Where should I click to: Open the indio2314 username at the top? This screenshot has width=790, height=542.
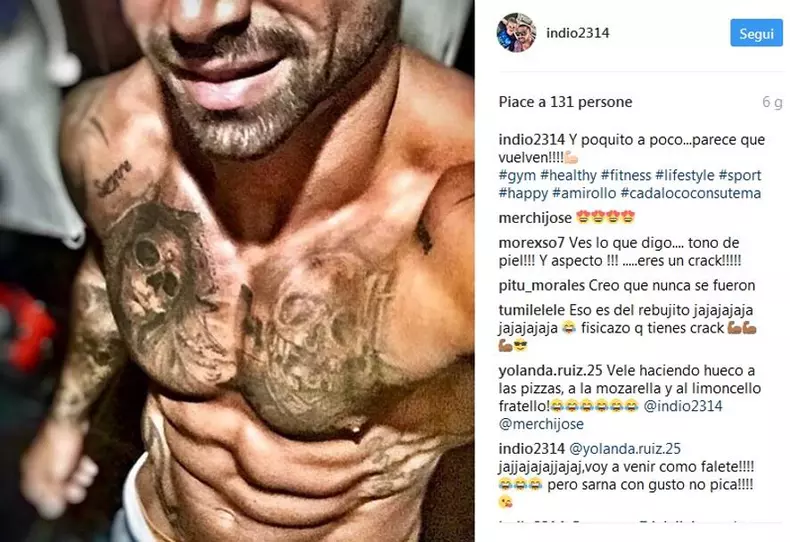pos(577,33)
